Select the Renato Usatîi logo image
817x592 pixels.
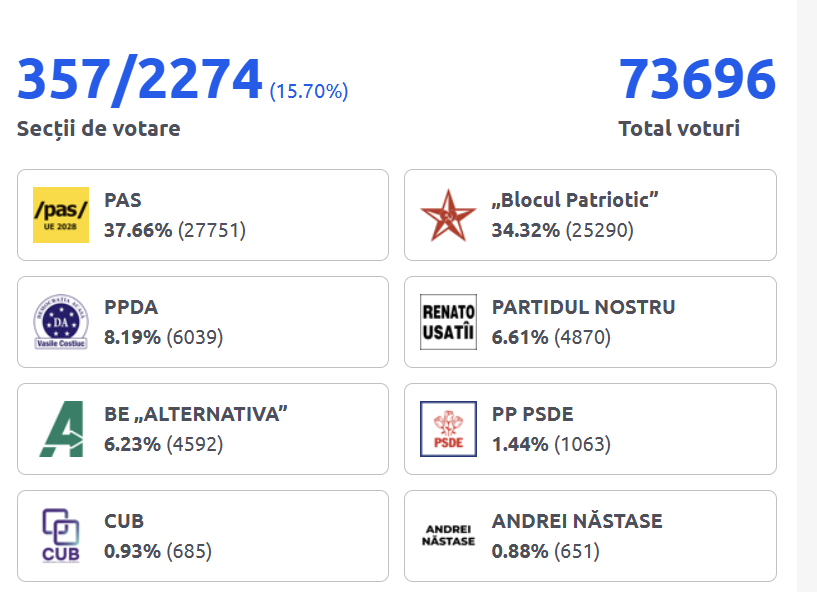point(448,322)
